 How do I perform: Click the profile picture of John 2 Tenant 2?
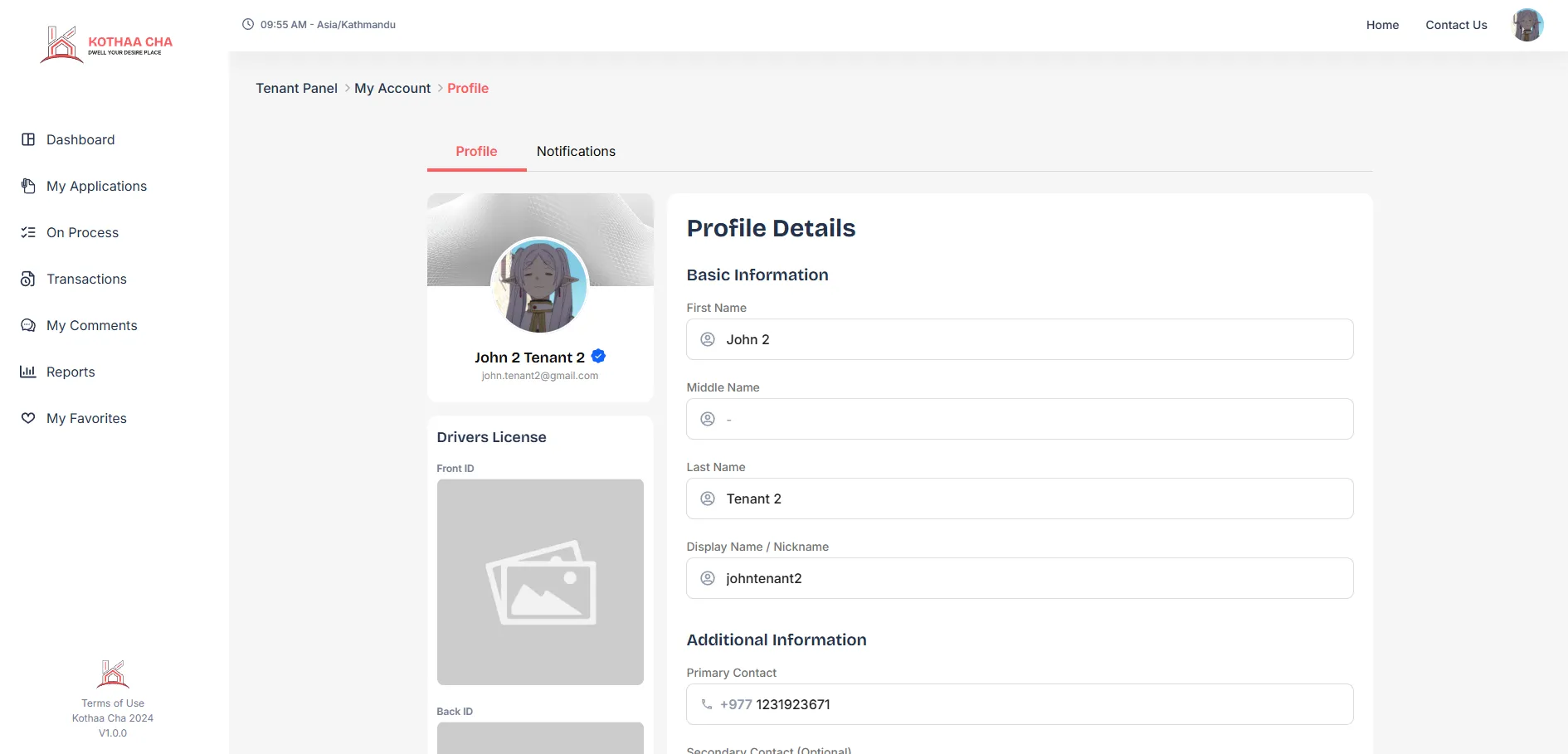pyautogui.click(x=540, y=286)
